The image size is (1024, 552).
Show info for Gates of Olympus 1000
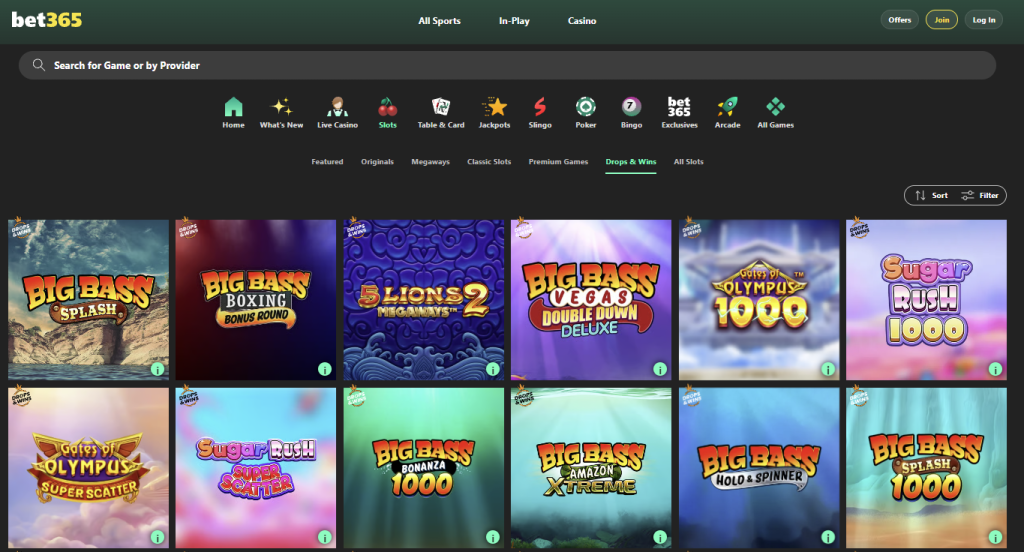tap(828, 369)
